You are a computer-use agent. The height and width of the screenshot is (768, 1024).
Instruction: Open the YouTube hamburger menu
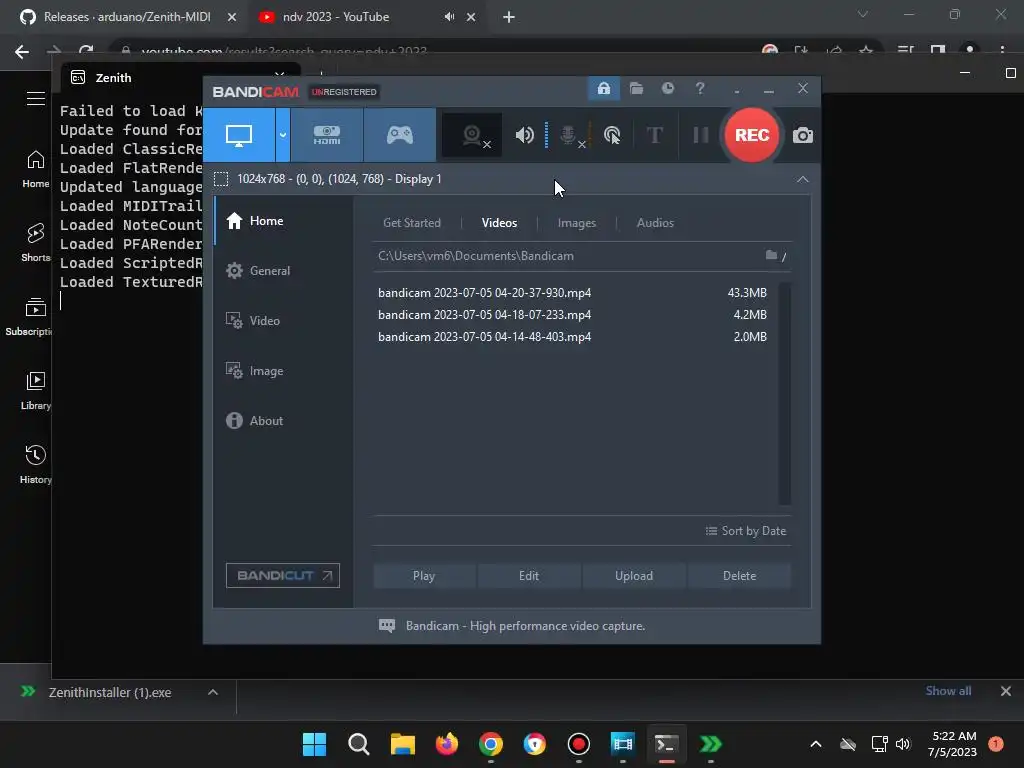pos(36,99)
